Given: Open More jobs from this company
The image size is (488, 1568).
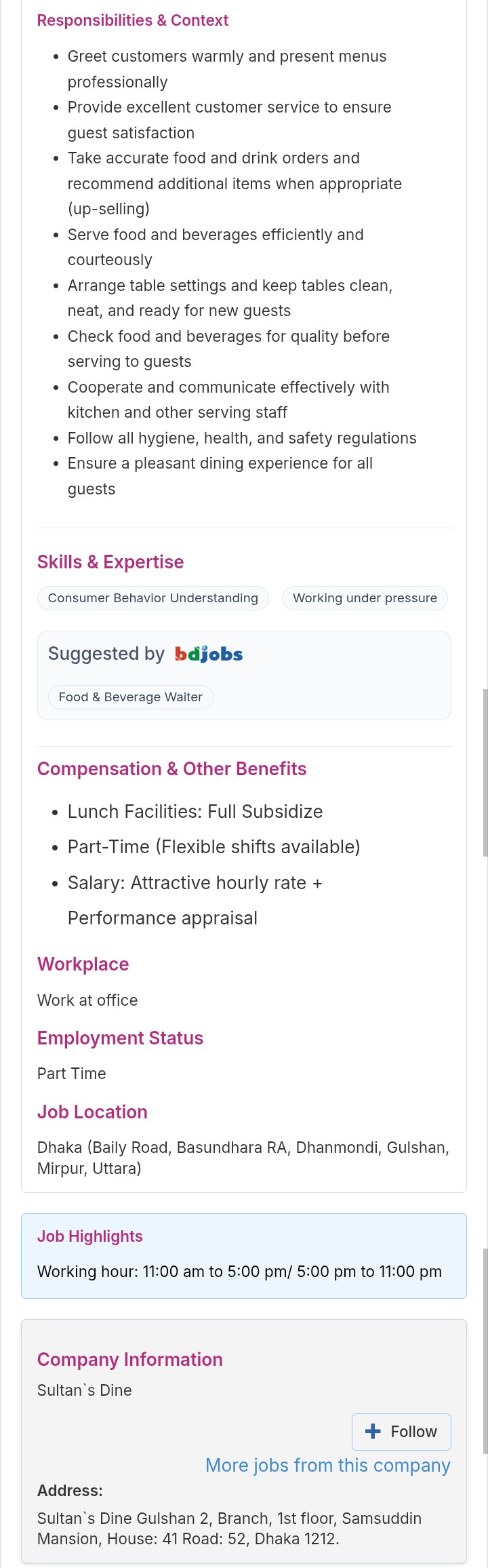Looking at the screenshot, I should 327,1466.
